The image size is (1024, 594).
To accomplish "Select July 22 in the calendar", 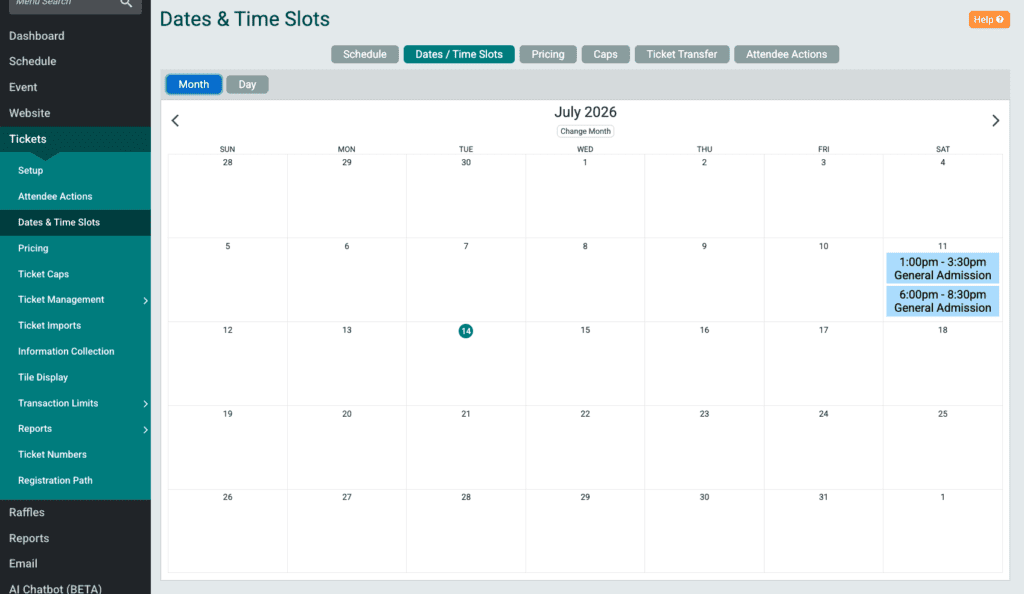I will [585, 414].
